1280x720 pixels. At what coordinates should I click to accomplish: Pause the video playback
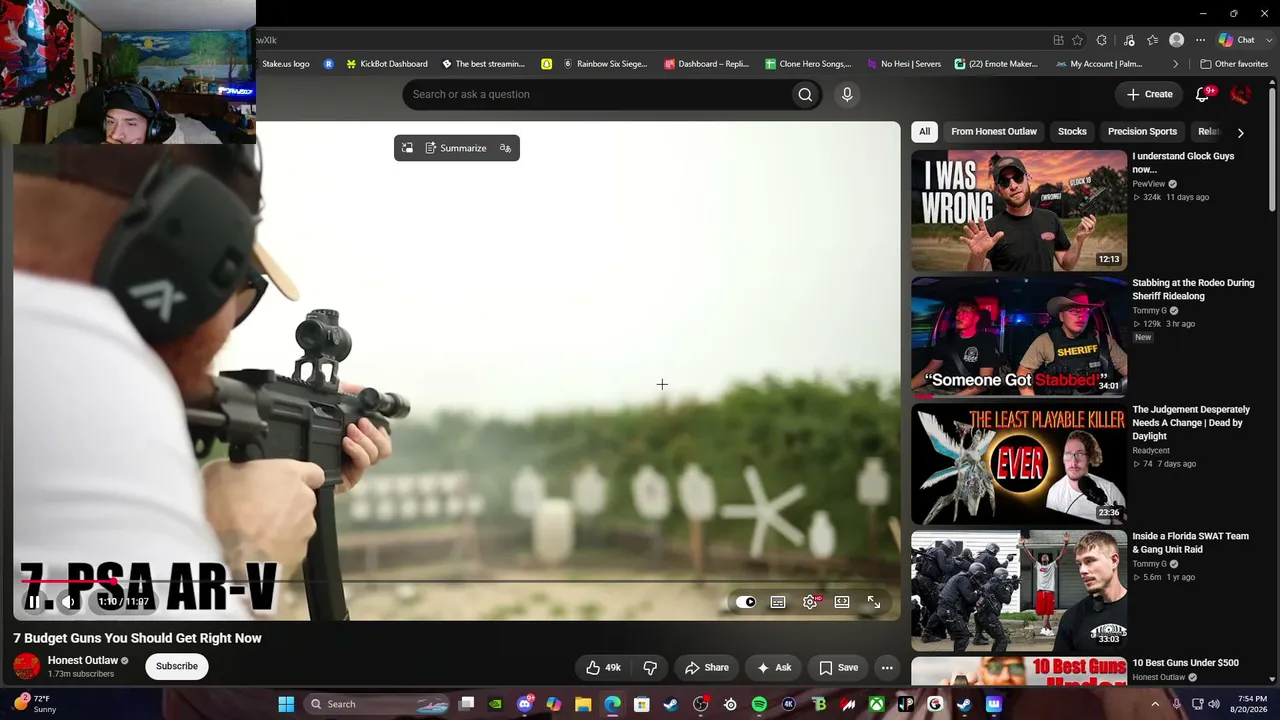click(33, 602)
